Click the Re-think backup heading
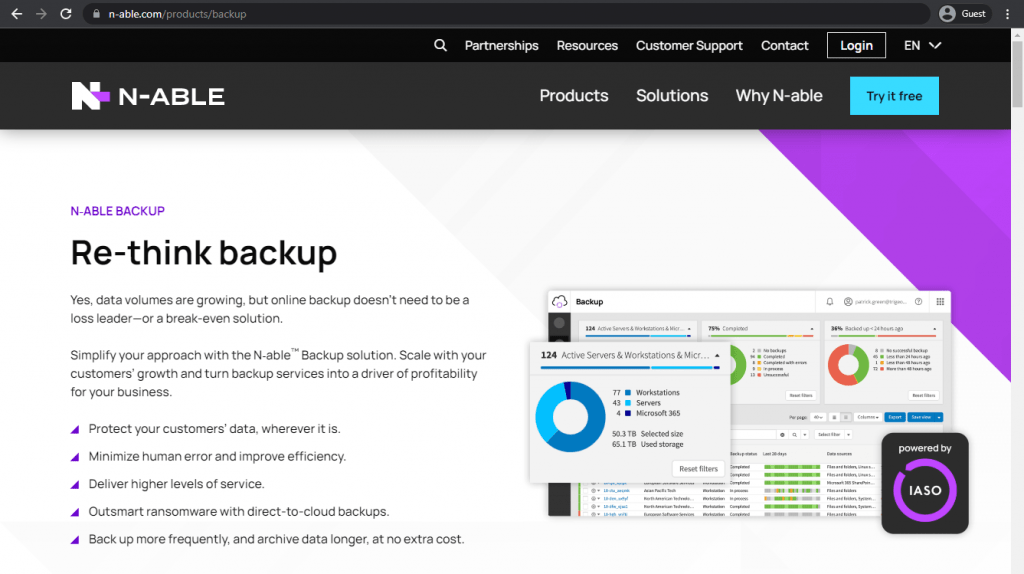Screen dimensions: 1024x574 pyautogui.click(x=204, y=253)
